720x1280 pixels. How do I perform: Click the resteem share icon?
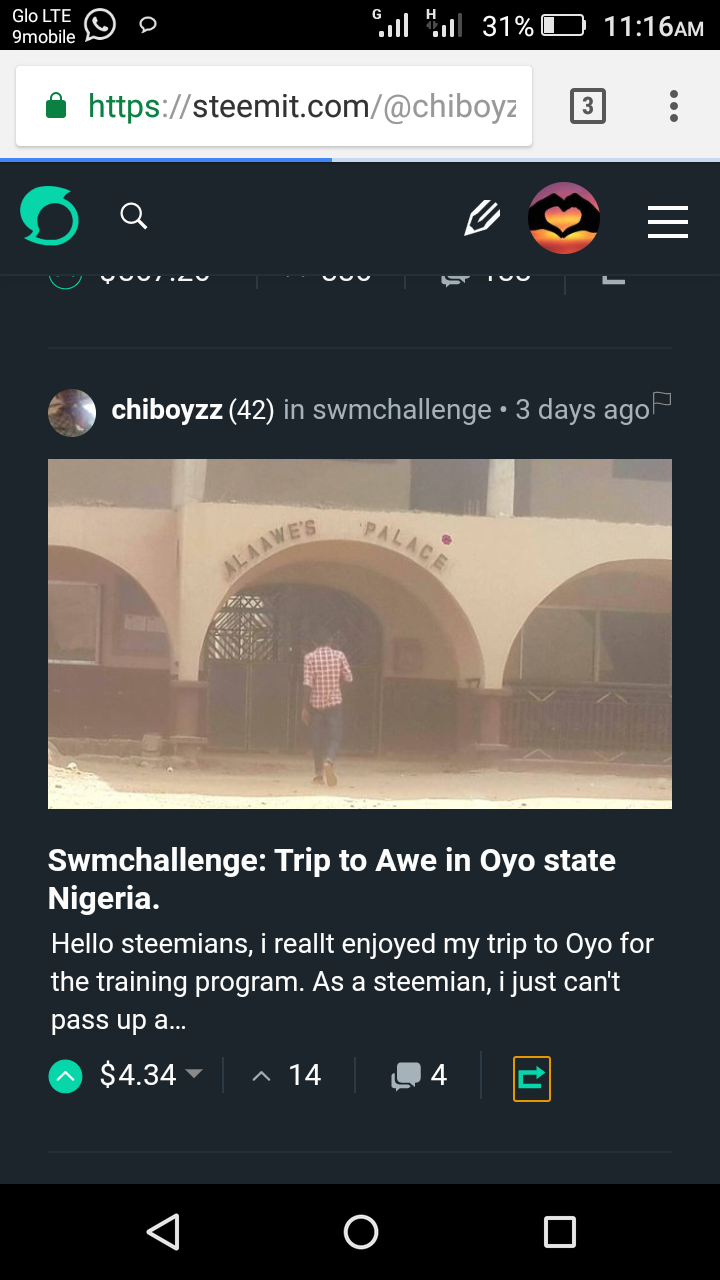[531, 1077]
